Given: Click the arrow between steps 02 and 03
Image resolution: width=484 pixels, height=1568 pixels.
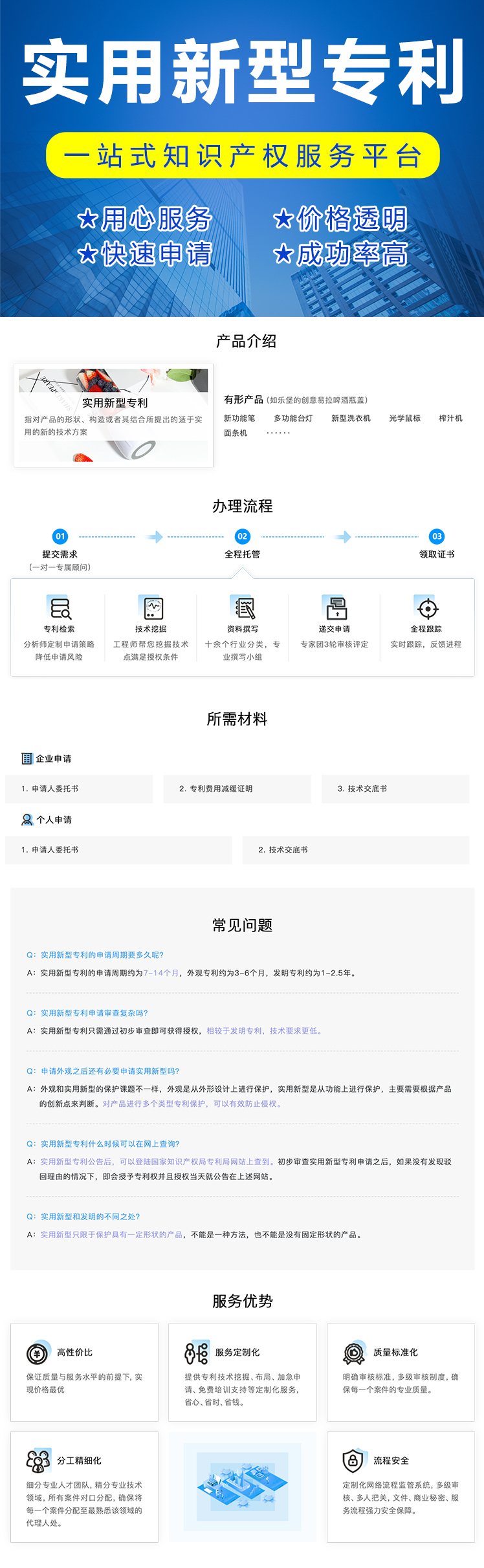Looking at the screenshot, I should point(343,536).
